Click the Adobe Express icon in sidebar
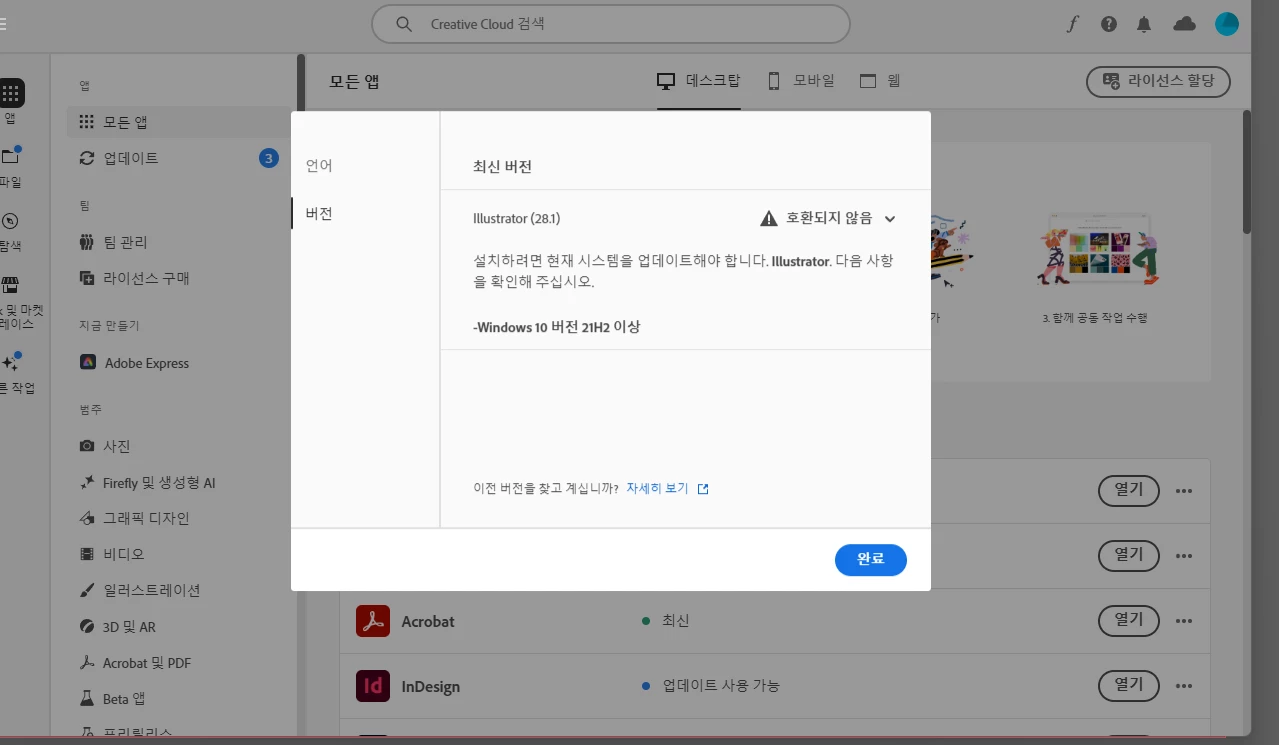This screenshot has height=745, width=1279. pos(88,363)
